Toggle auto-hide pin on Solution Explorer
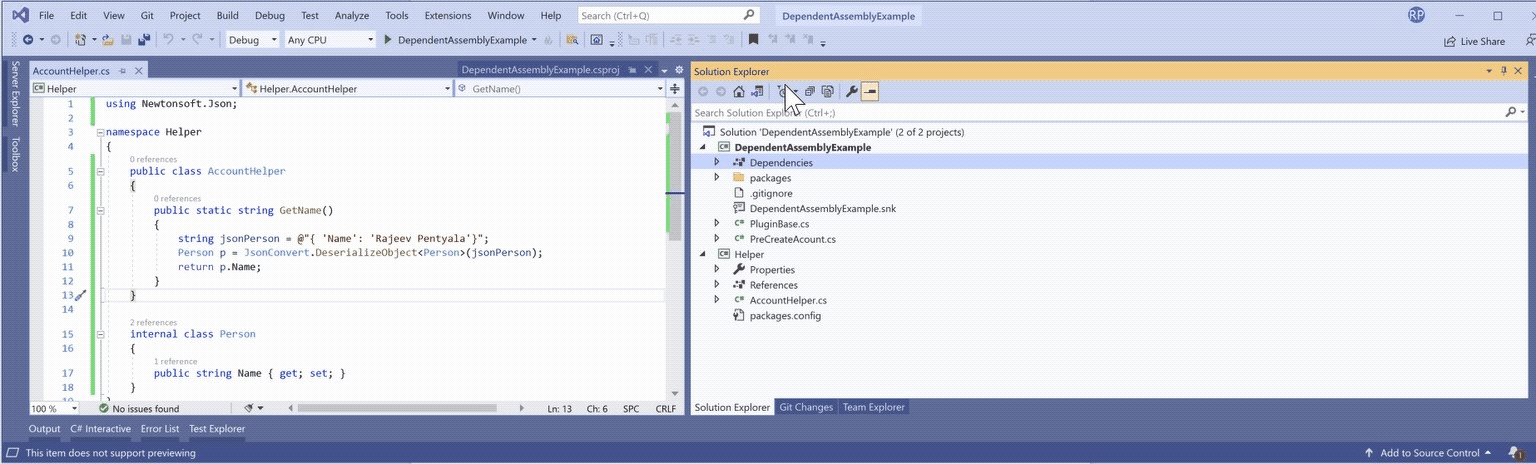This screenshot has height=464, width=1536. (1503, 71)
